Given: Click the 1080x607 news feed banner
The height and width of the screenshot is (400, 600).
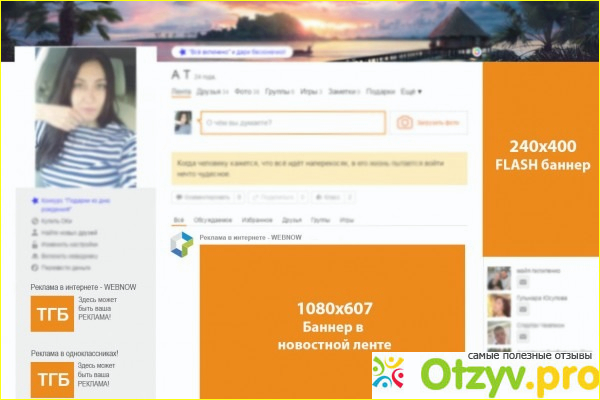Looking at the screenshot, I should pyautogui.click(x=331, y=320).
